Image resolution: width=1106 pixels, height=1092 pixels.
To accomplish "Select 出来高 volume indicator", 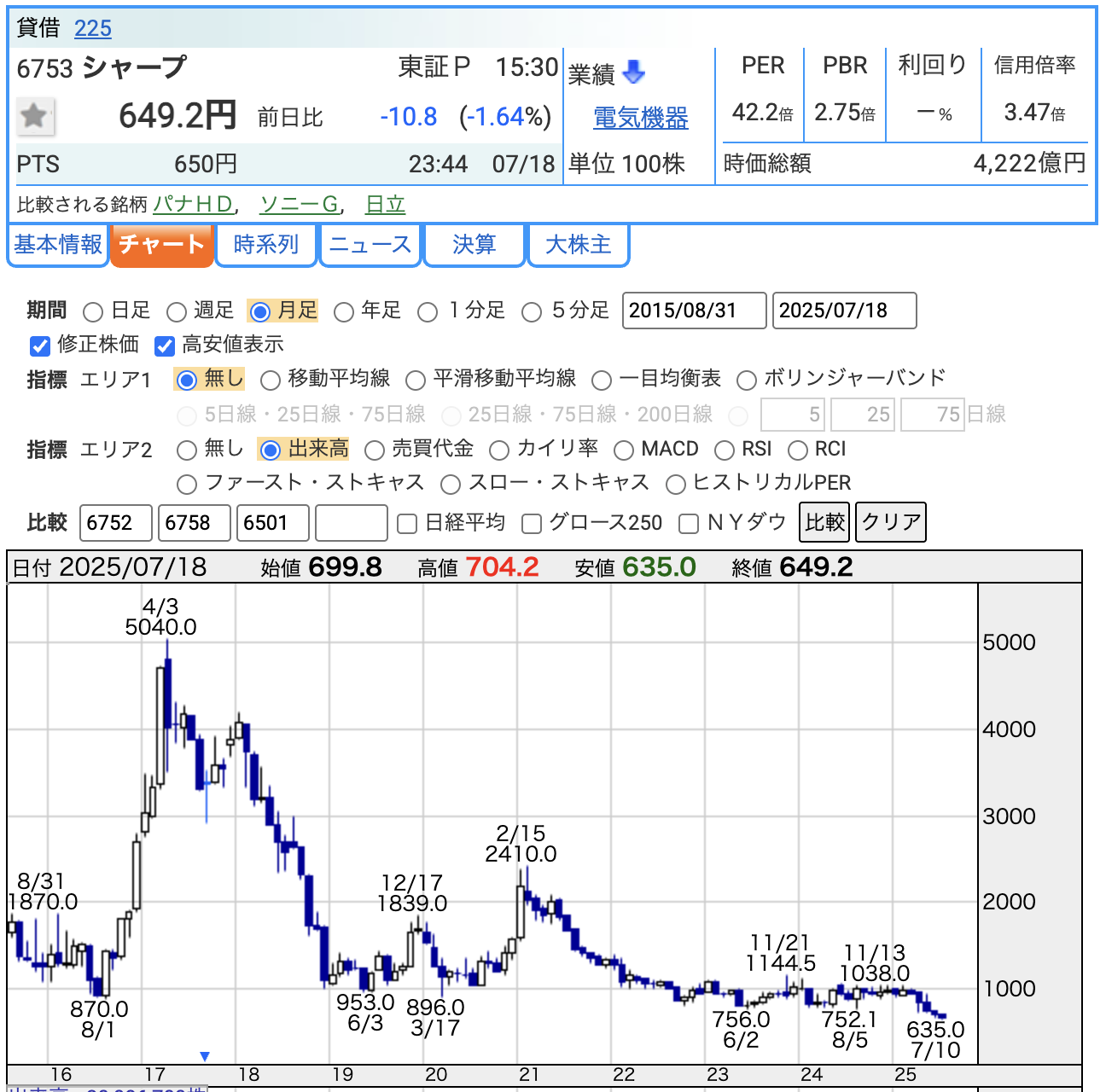I will pyautogui.click(x=271, y=450).
